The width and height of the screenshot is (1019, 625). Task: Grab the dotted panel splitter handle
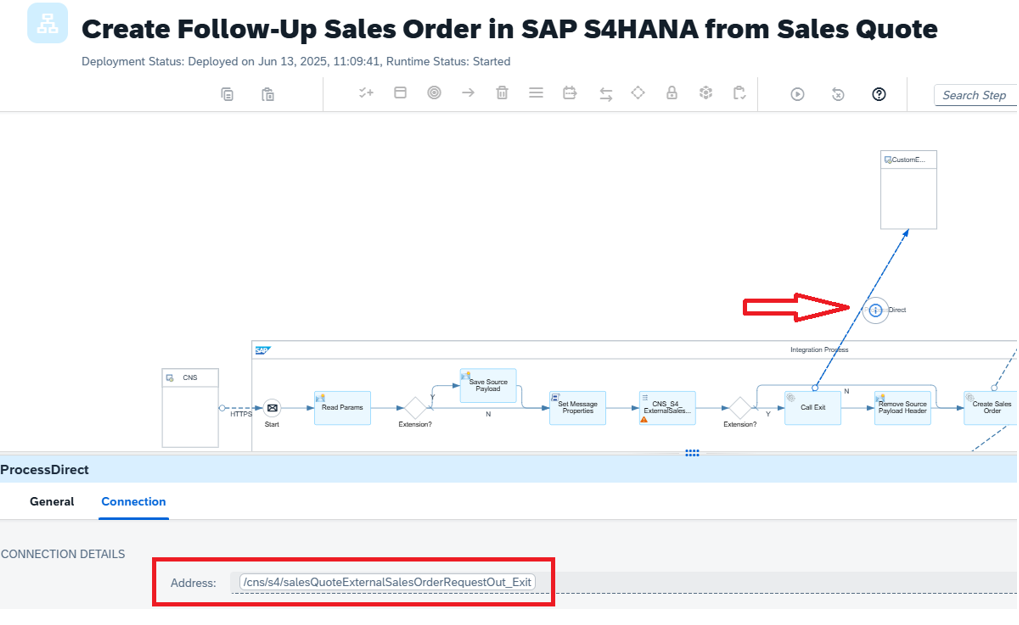click(692, 453)
